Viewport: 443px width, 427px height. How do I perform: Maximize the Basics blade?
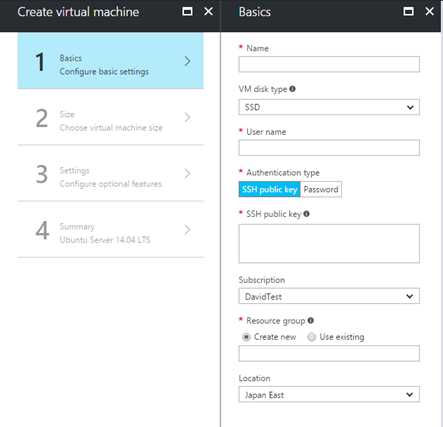(x=409, y=12)
